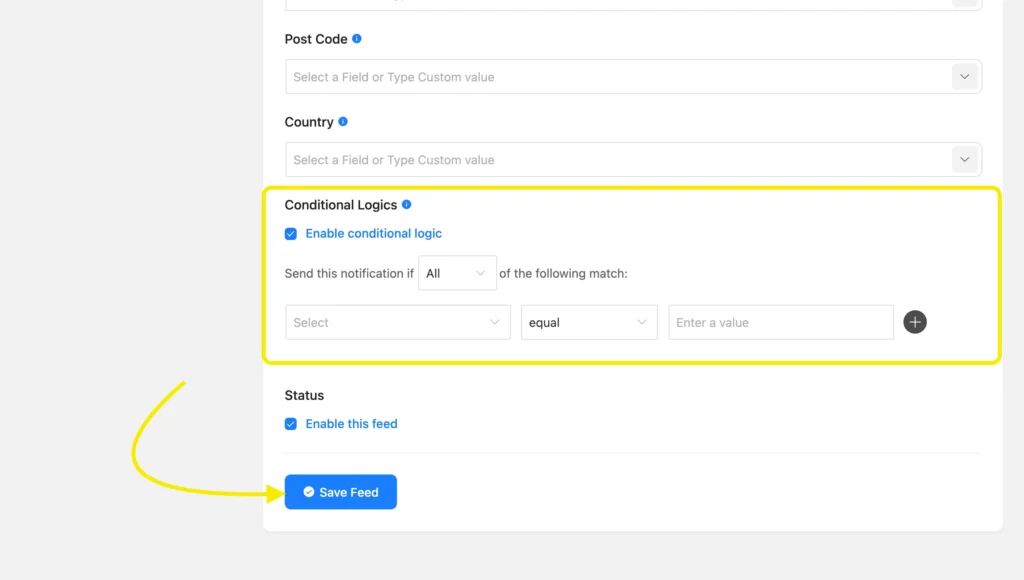Click the Save Feed button
This screenshot has width=1024, height=580.
pos(340,491)
